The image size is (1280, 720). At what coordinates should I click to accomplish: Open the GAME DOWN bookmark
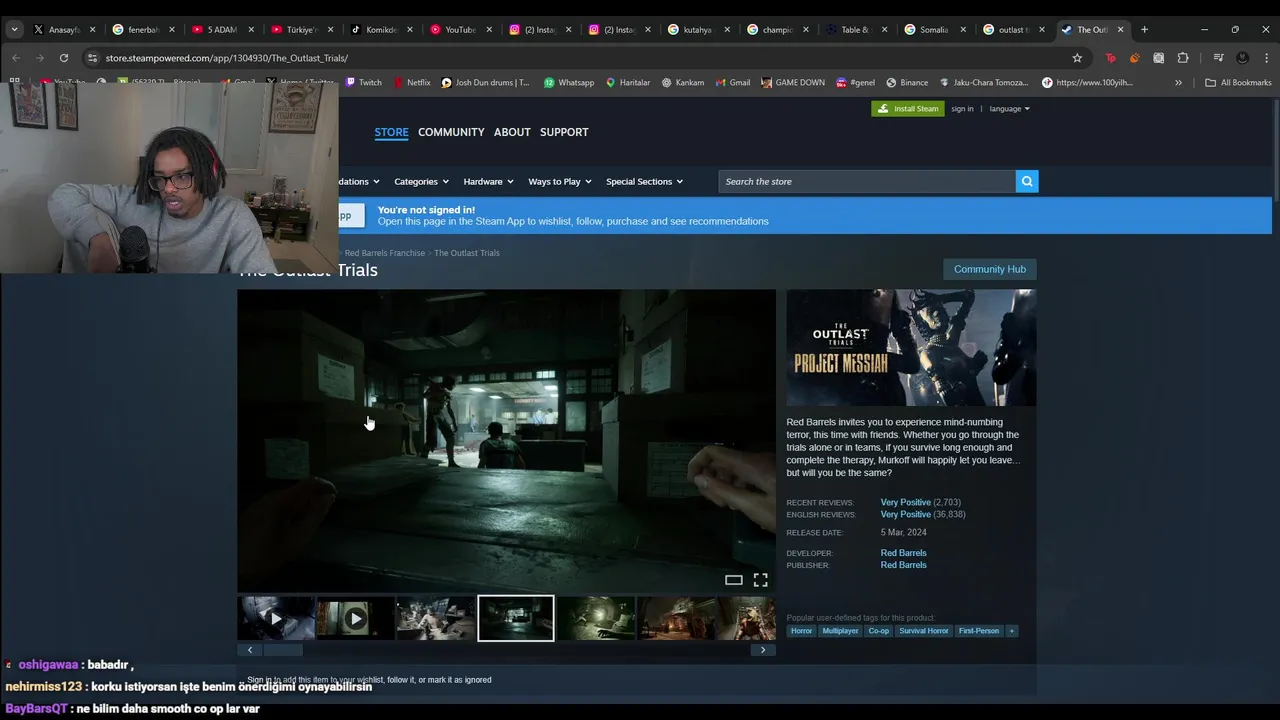point(792,83)
